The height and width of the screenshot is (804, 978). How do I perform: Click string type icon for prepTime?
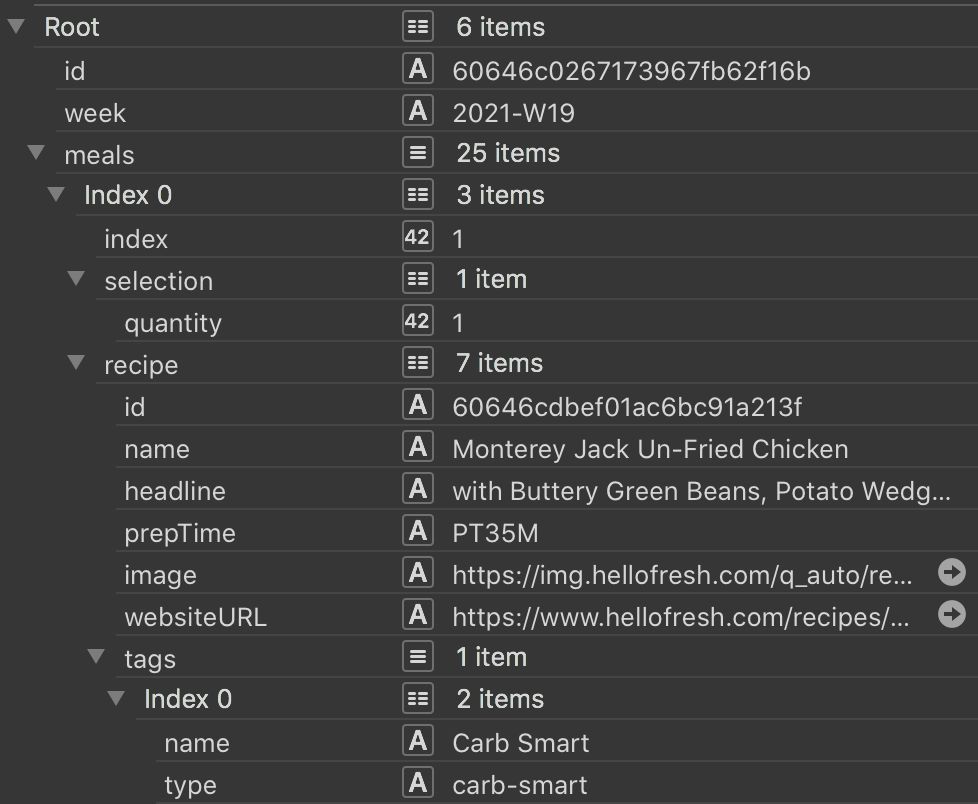tap(417, 531)
